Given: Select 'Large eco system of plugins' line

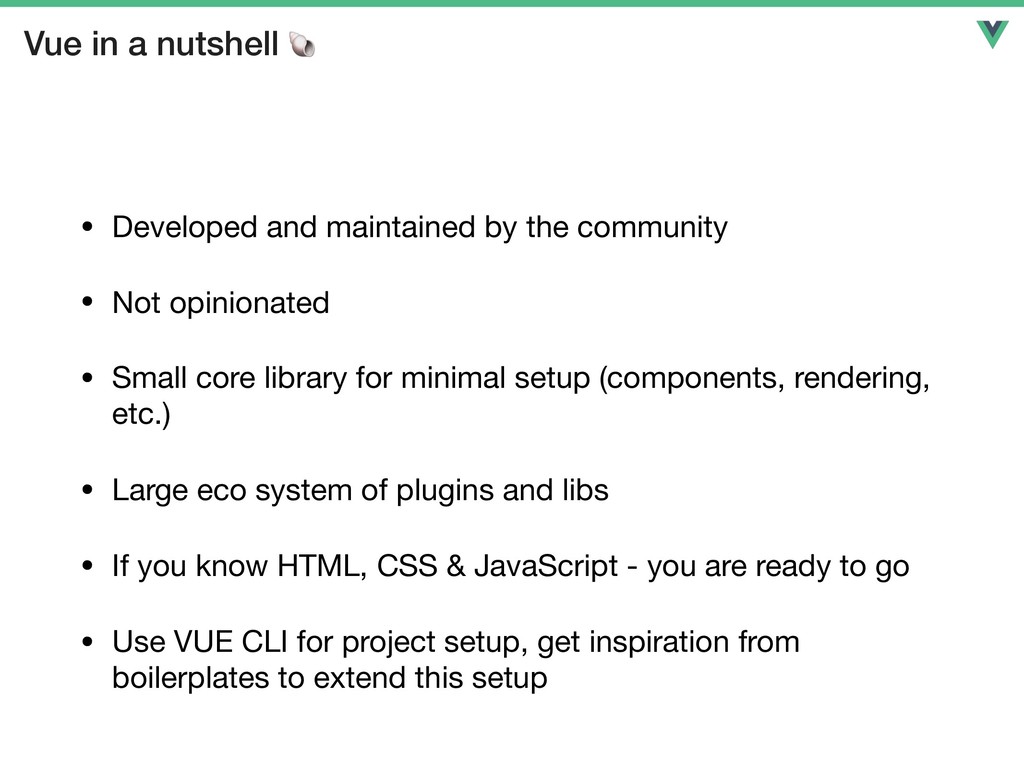Looking at the screenshot, I should (360, 490).
